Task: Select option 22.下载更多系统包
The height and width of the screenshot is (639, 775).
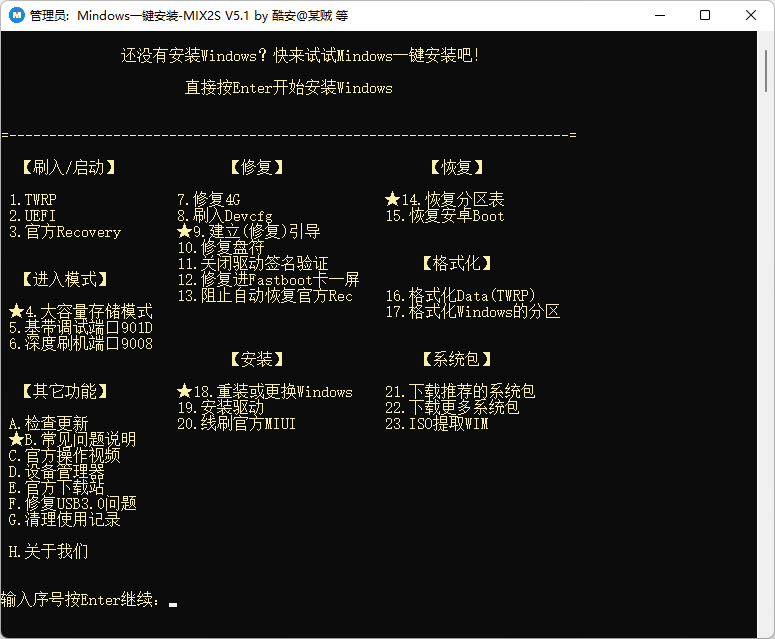Action: point(452,408)
